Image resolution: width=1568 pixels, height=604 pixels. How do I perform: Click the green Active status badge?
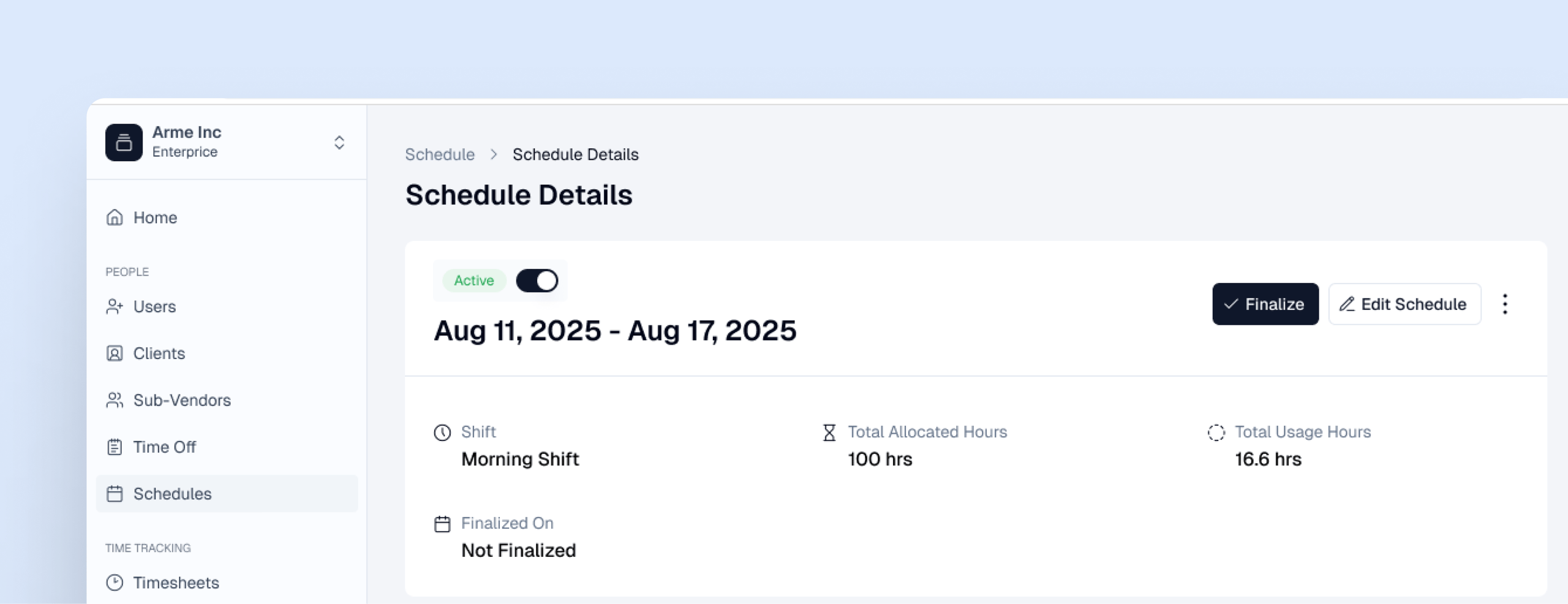pos(473,281)
